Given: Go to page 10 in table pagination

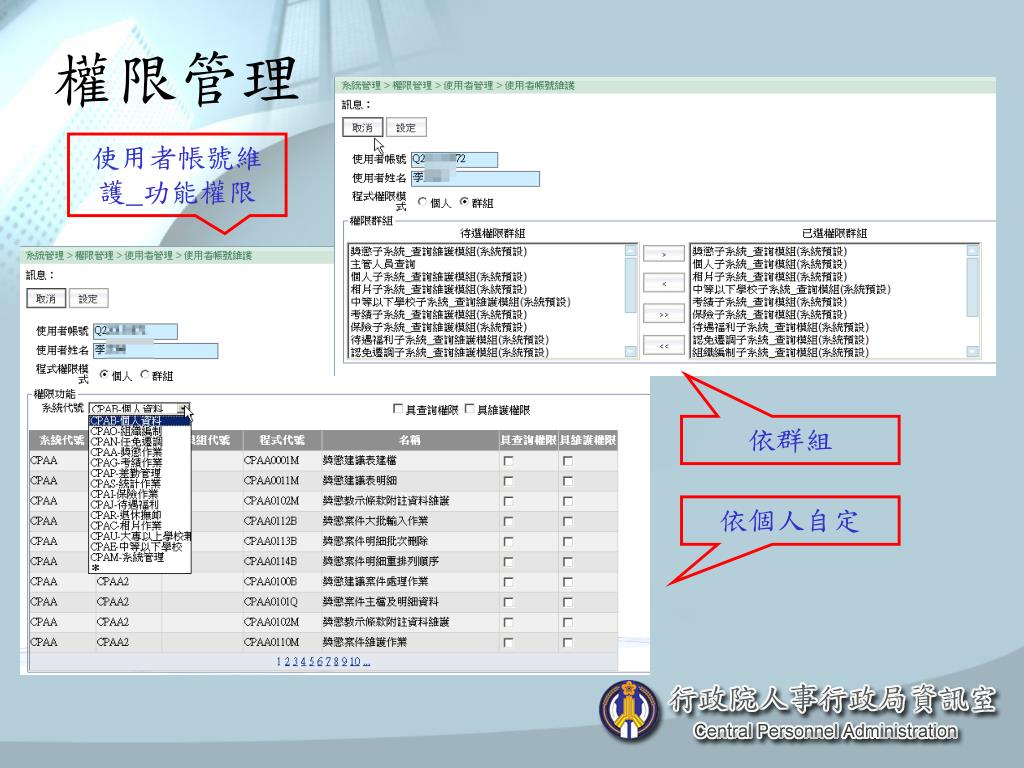Looking at the screenshot, I should click(355, 662).
